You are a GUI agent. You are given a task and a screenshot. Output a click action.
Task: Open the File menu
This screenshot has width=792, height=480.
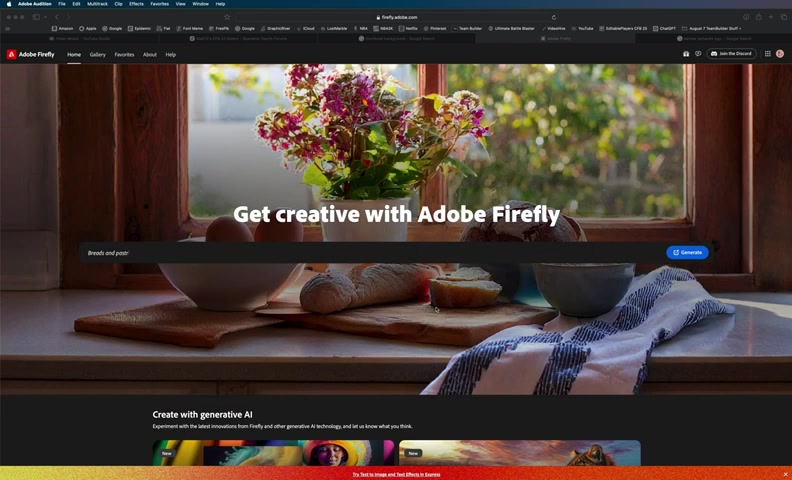point(62,4)
